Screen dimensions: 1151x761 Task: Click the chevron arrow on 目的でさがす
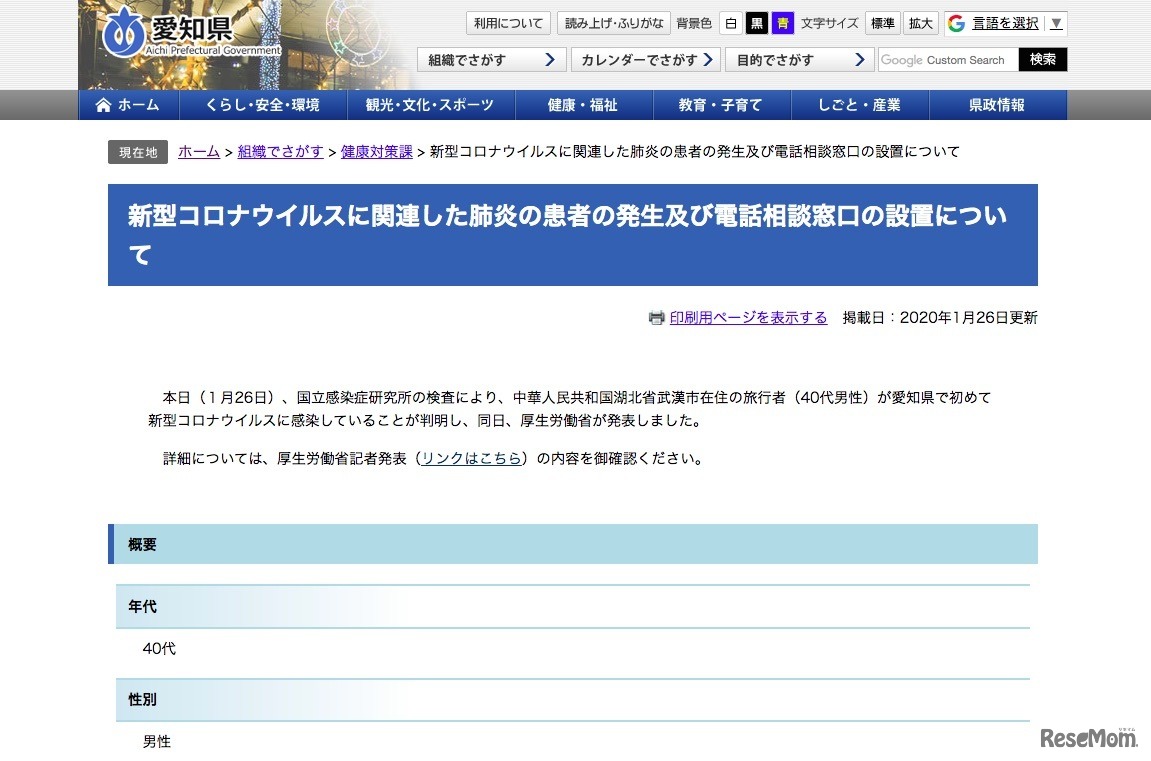[x=858, y=59]
